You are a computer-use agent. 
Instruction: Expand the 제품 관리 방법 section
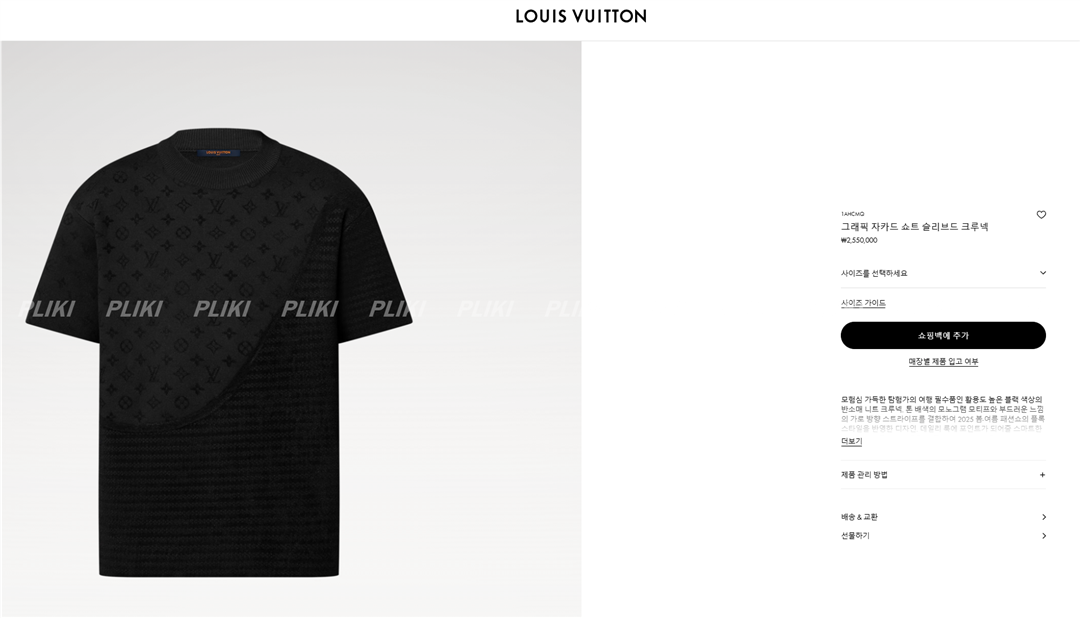pos(943,475)
